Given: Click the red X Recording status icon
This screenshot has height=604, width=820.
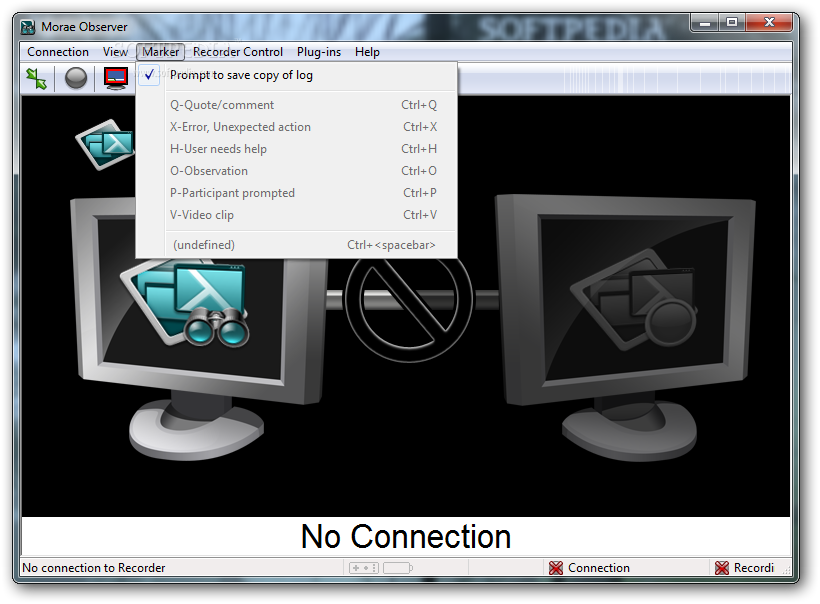Looking at the screenshot, I should [x=722, y=568].
